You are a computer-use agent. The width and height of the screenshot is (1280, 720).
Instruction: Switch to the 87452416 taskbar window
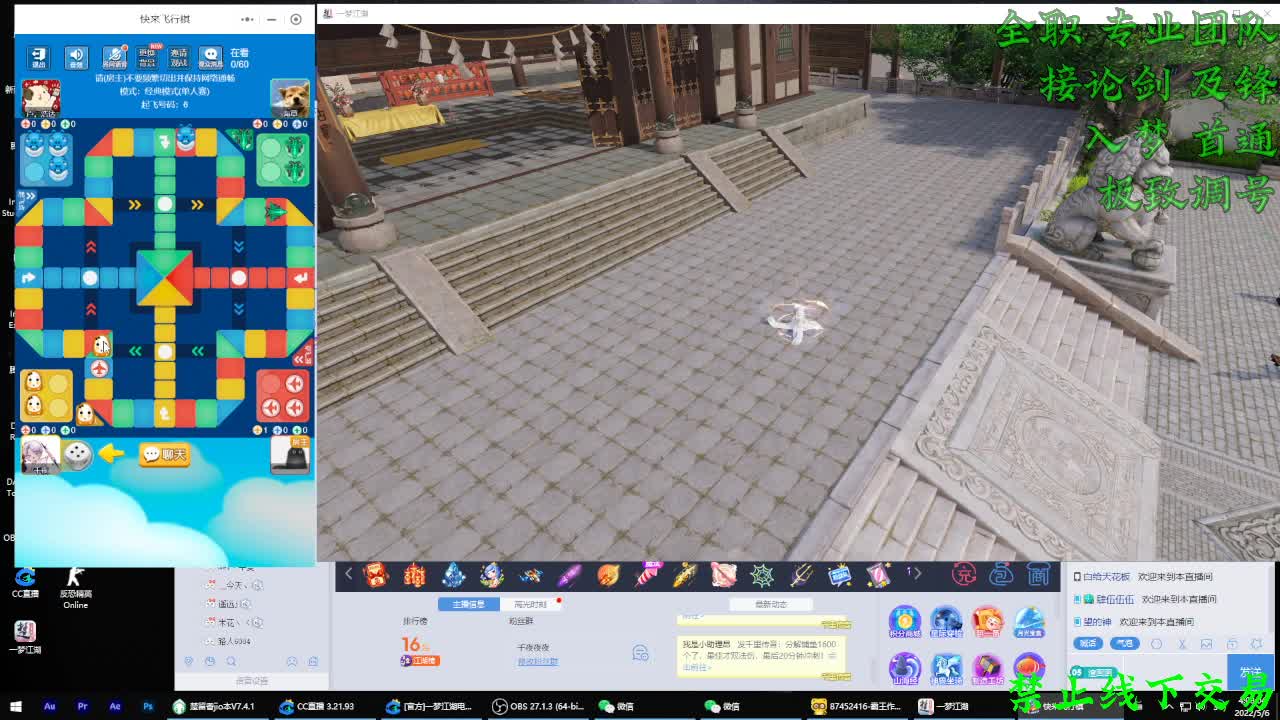[858, 706]
